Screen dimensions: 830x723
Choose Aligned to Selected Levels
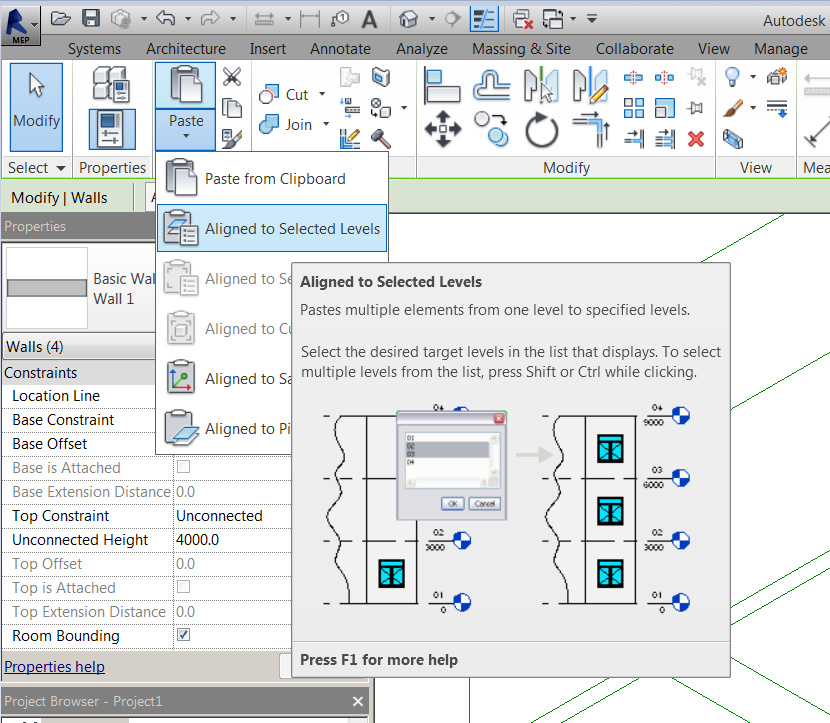[272, 229]
